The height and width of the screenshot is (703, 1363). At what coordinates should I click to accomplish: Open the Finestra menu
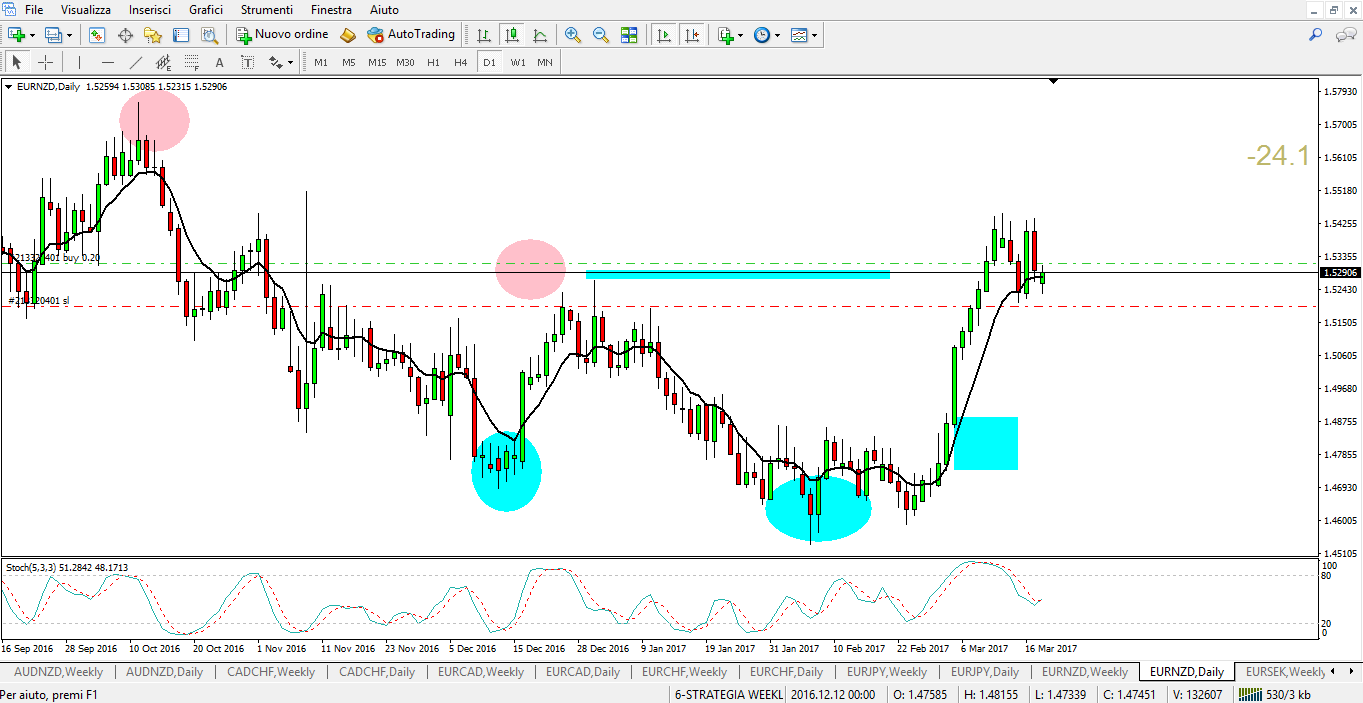point(331,10)
